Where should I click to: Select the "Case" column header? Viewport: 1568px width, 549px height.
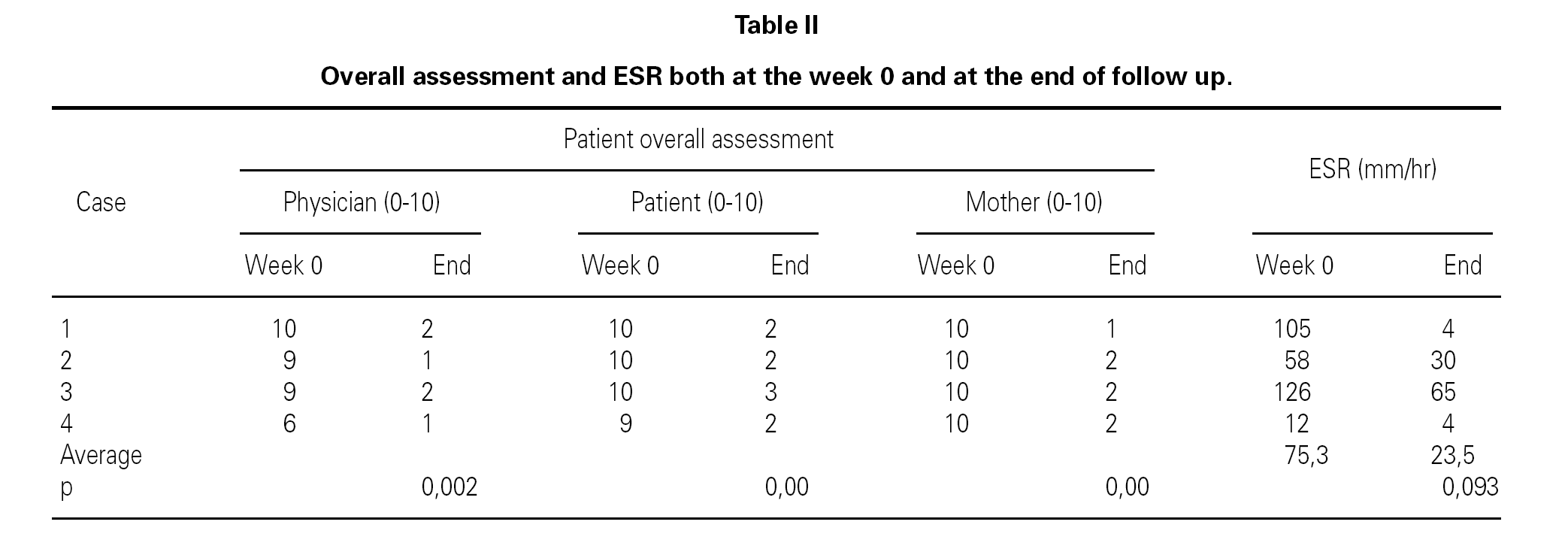click(x=101, y=203)
